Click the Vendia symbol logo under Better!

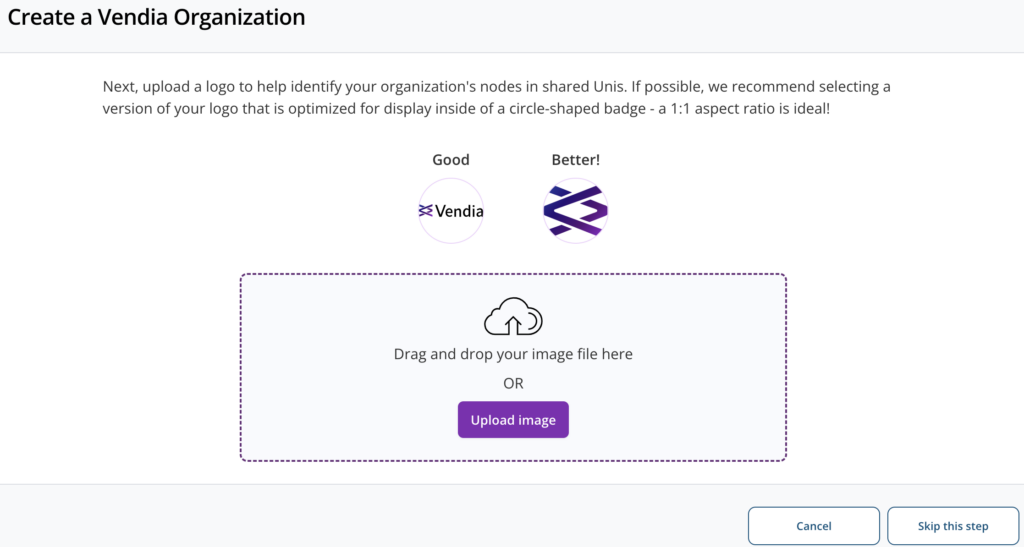pyautogui.click(x=575, y=210)
